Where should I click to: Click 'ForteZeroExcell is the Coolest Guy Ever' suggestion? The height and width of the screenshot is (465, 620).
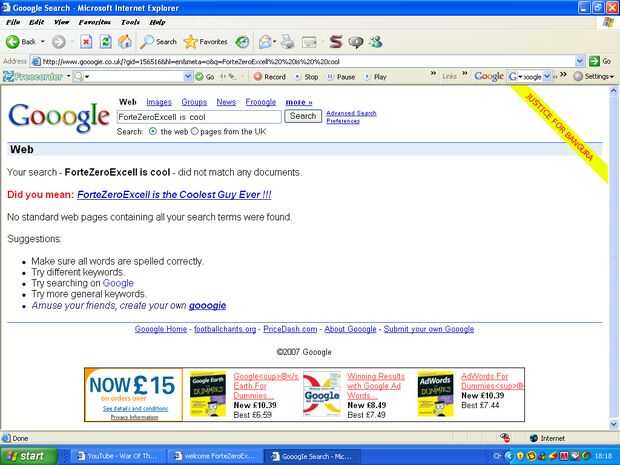coord(174,195)
